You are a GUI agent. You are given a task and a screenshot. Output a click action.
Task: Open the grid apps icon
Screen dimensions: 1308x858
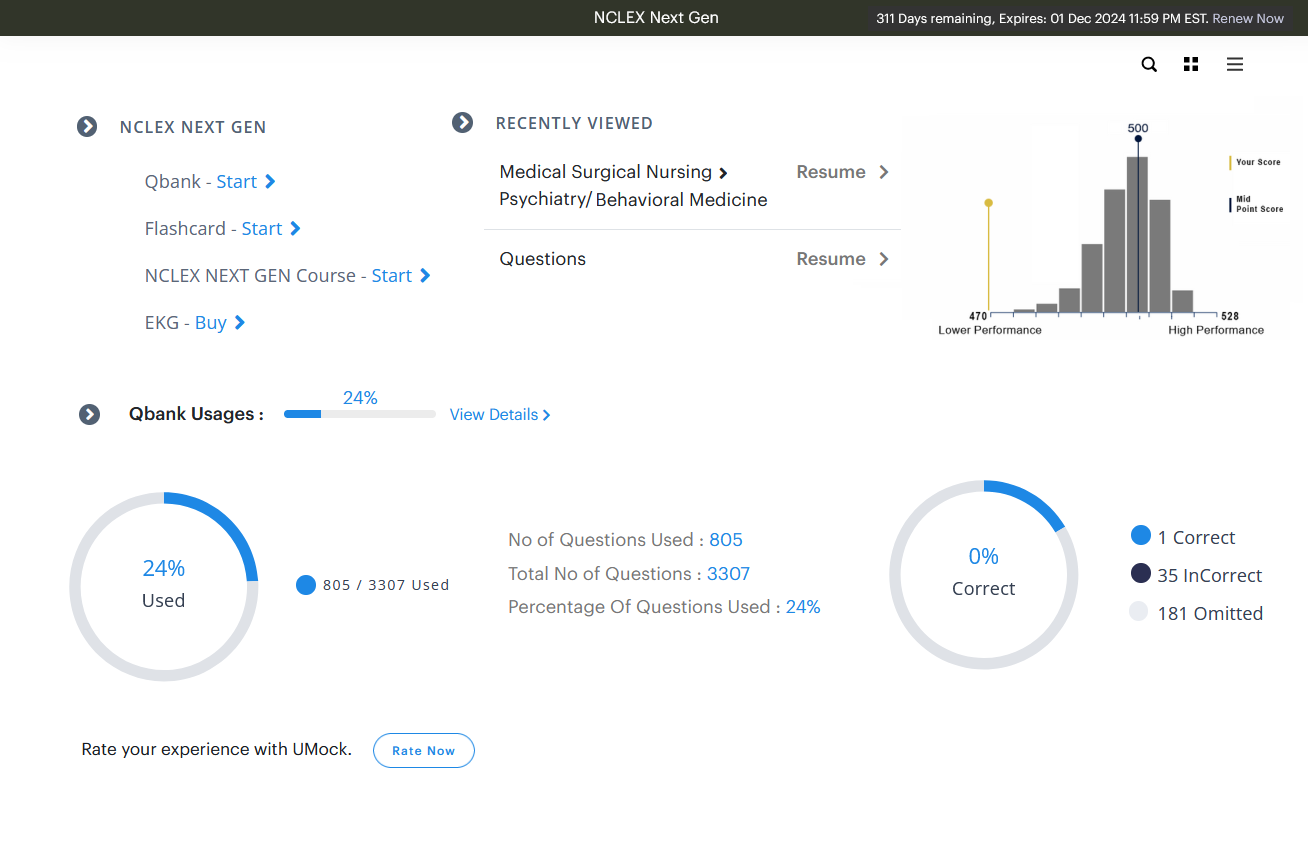click(1190, 64)
